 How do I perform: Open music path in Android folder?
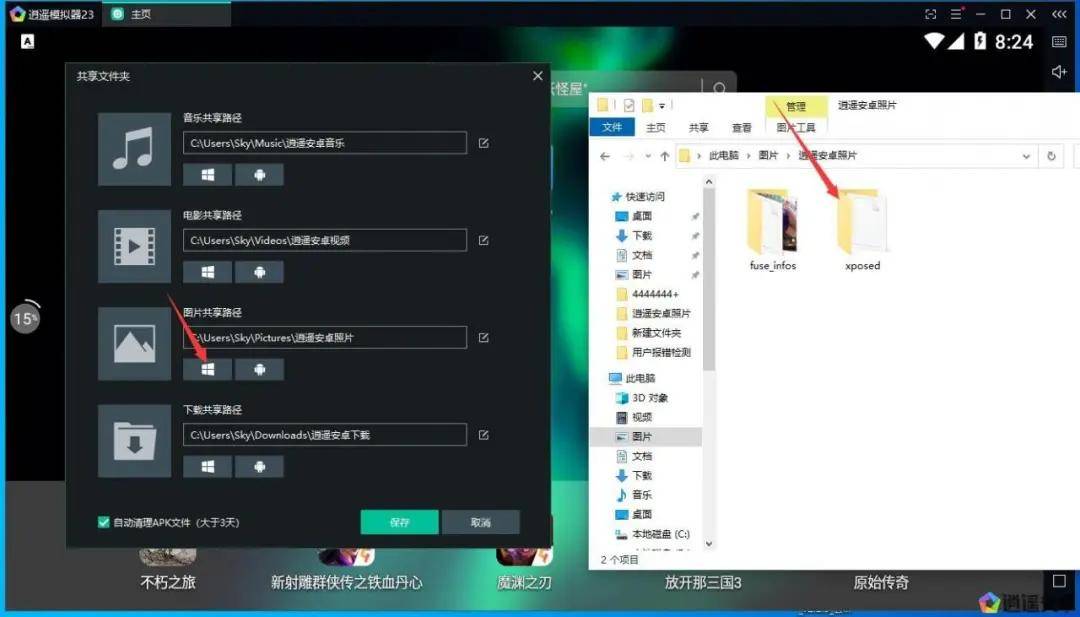click(x=259, y=175)
